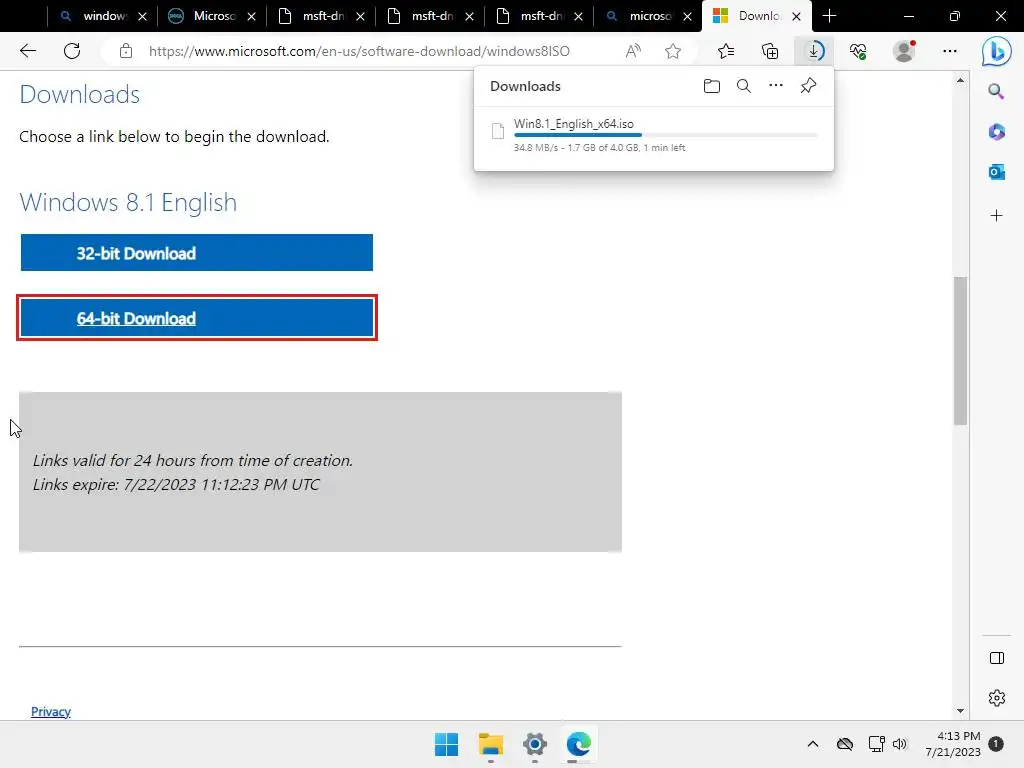Add a sidebar app with the plus icon
1024x768 pixels.
(x=996, y=216)
